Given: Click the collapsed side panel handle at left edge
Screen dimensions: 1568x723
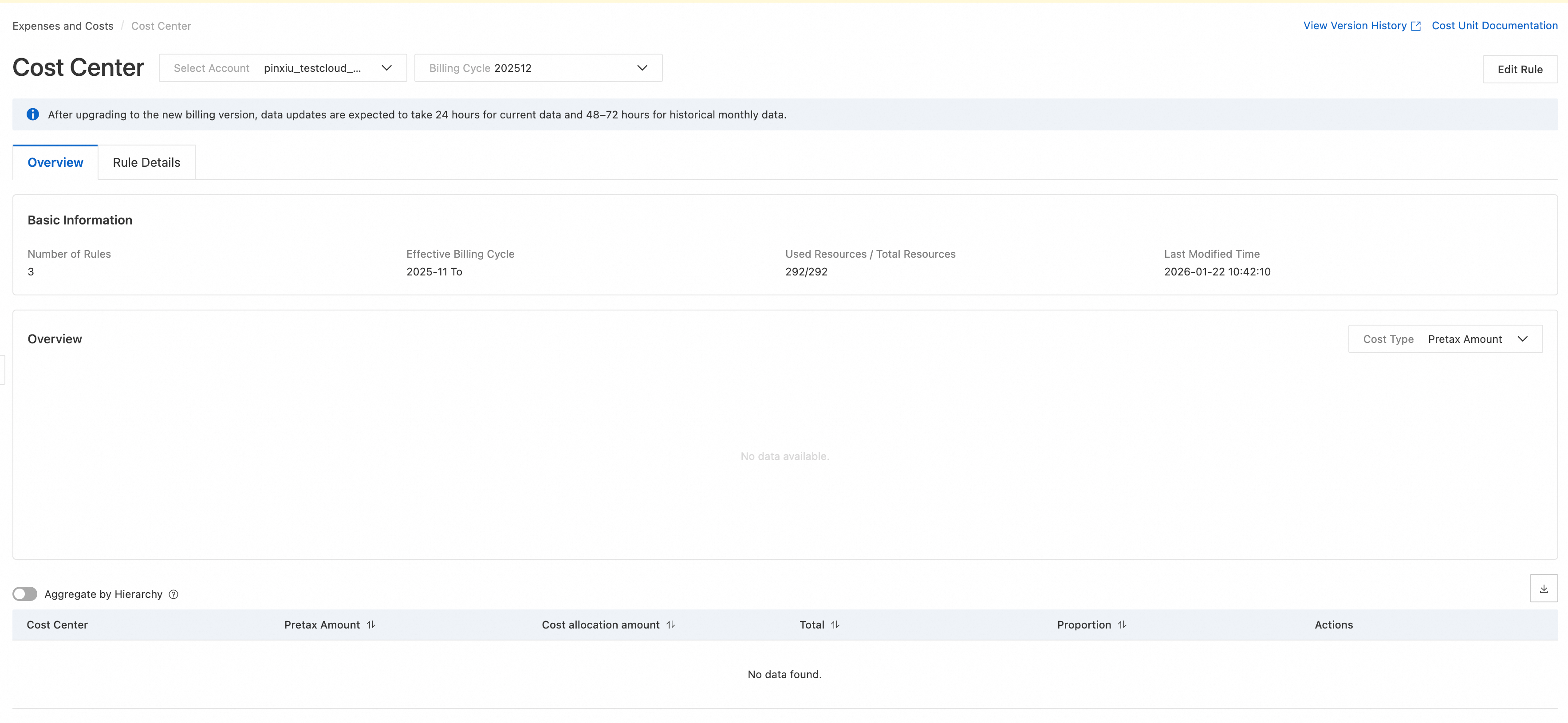Looking at the screenshot, I should point(2,370).
